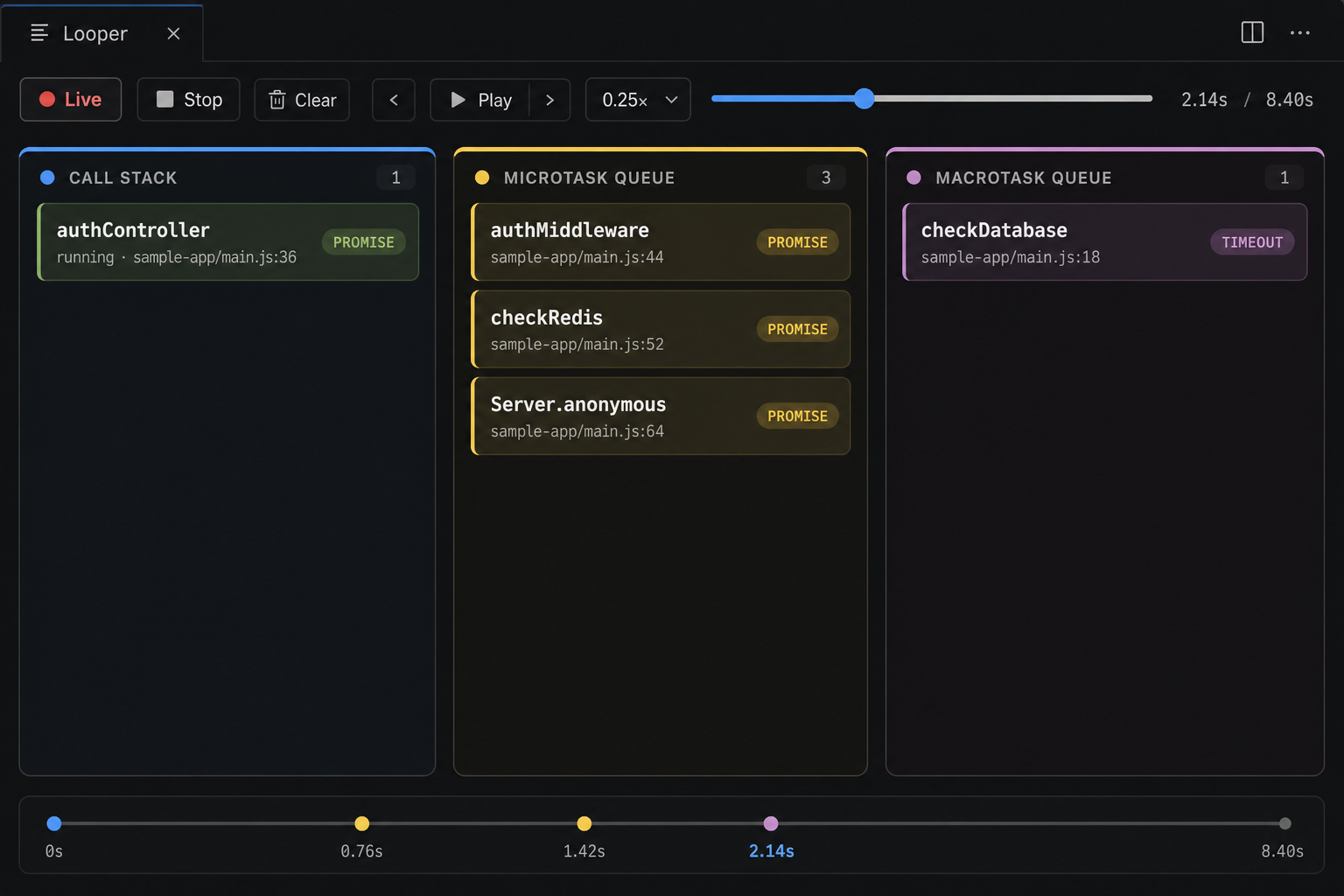Toggle Live recording mode

point(71,100)
